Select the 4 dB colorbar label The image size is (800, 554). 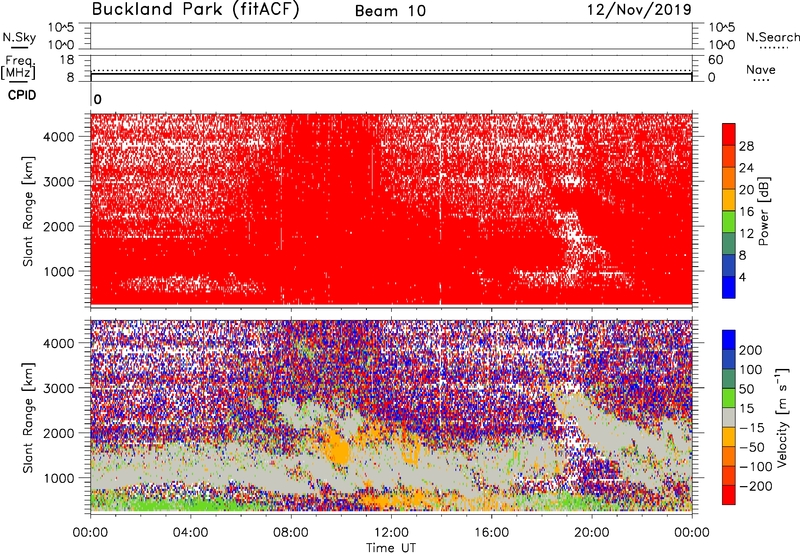tap(743, 277)
